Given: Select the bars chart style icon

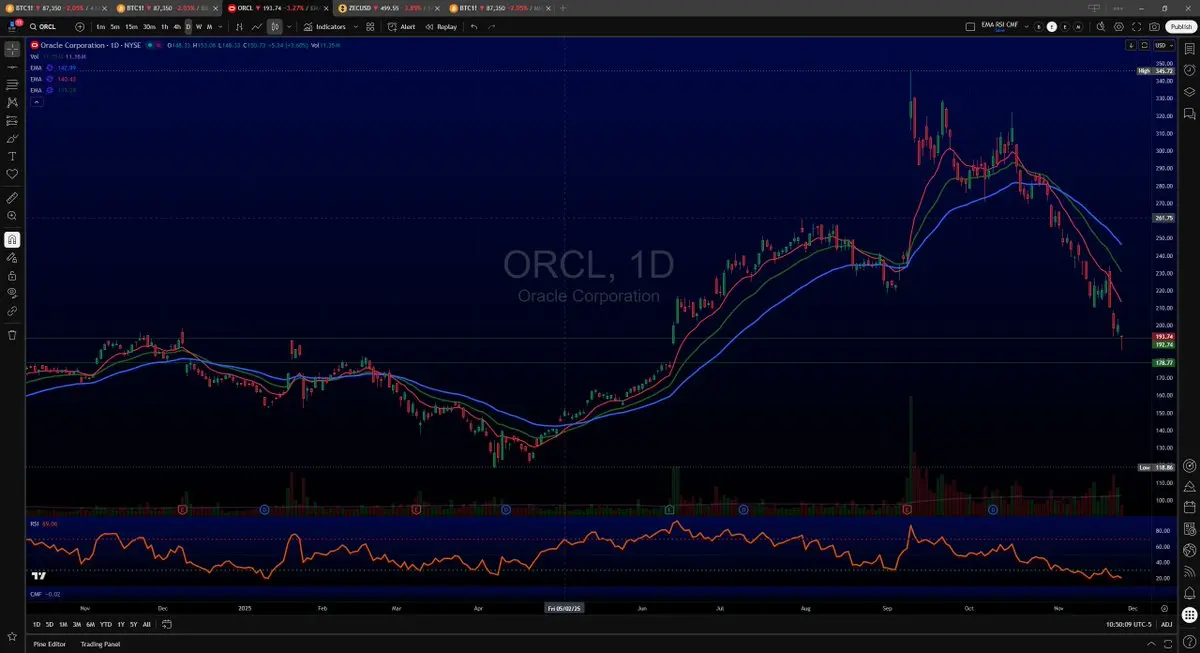Looking at the screenshot, I should click(238, 27).
